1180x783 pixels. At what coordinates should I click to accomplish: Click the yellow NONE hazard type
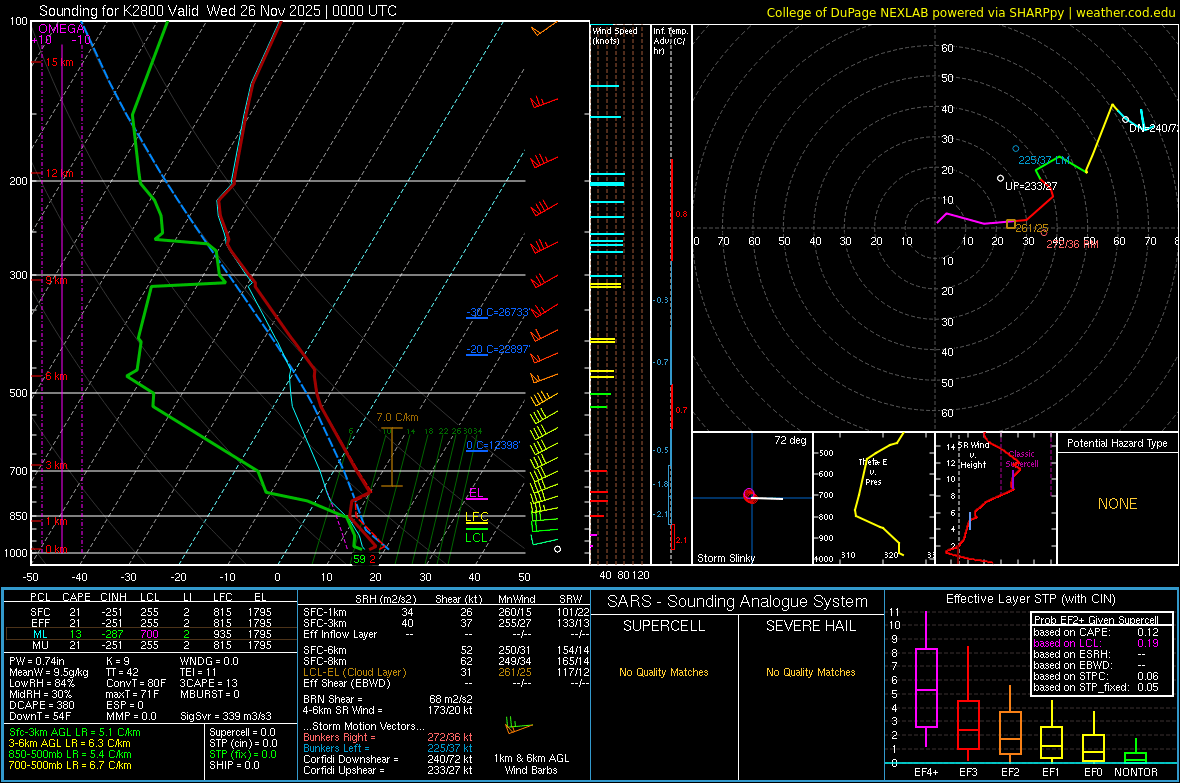[x=1117, y=504]
